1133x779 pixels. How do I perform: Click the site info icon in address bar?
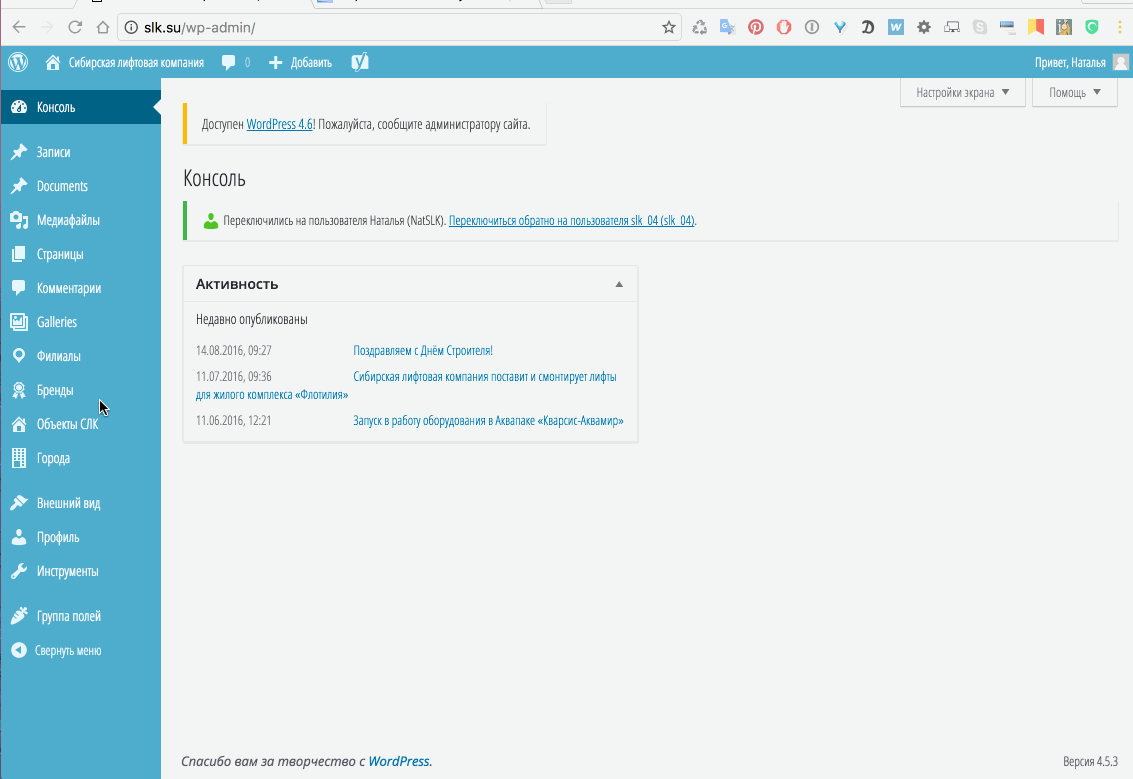tap(131, 27)
